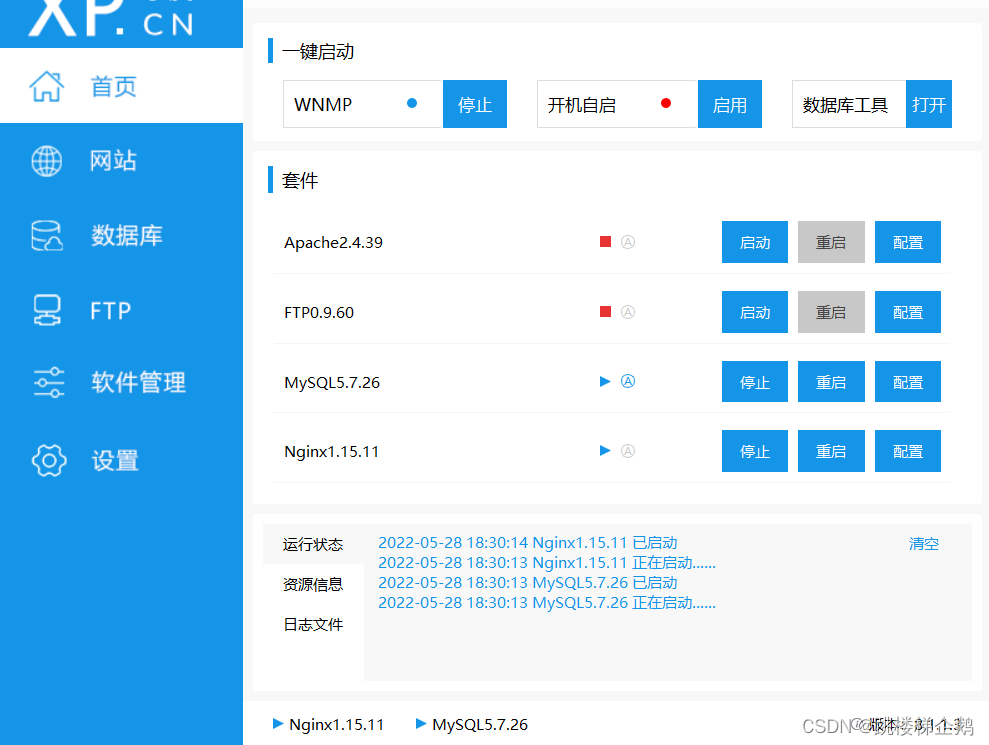Click the red stop indicator for Apache2.4.39

[606, 242]
